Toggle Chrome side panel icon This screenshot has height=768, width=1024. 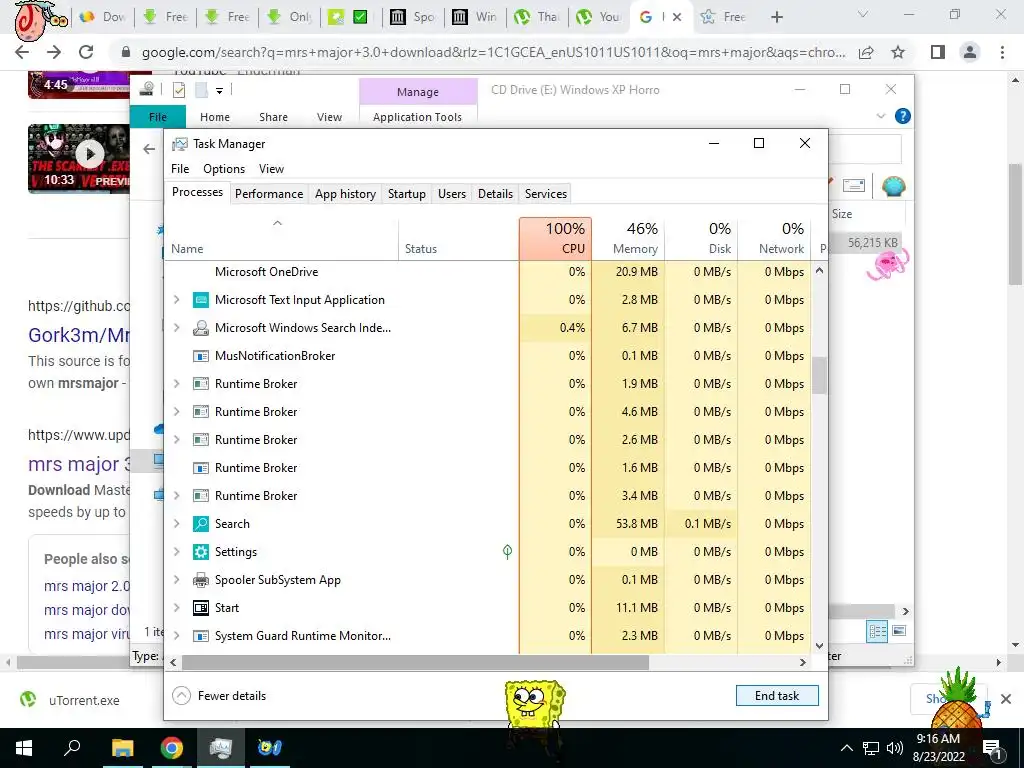click(938, 52)
